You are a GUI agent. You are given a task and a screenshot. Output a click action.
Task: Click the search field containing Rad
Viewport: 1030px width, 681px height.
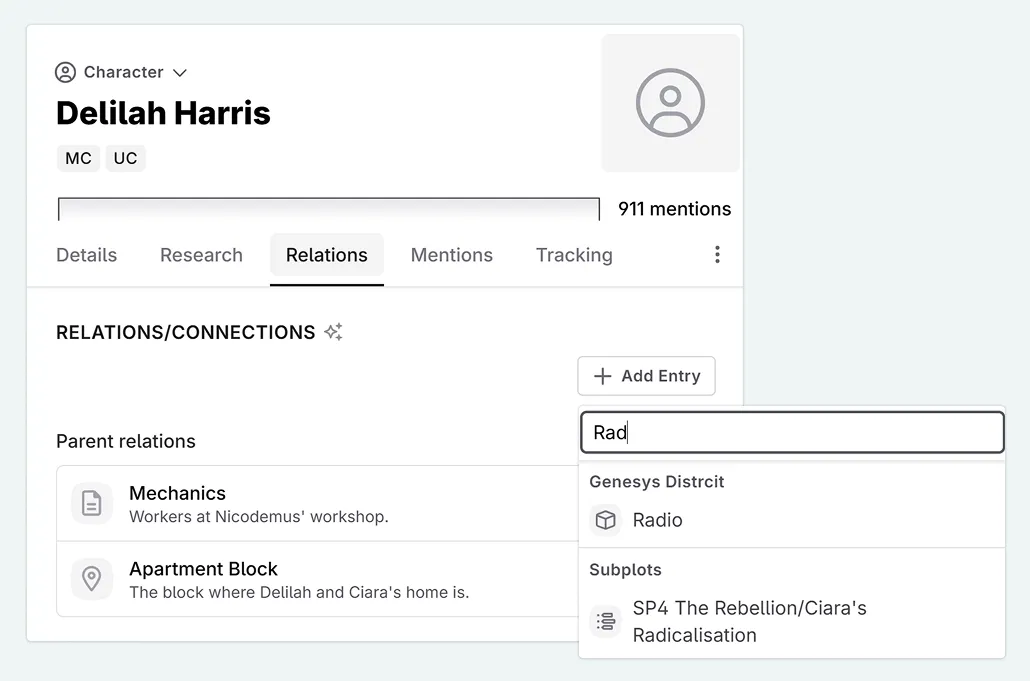792,433
